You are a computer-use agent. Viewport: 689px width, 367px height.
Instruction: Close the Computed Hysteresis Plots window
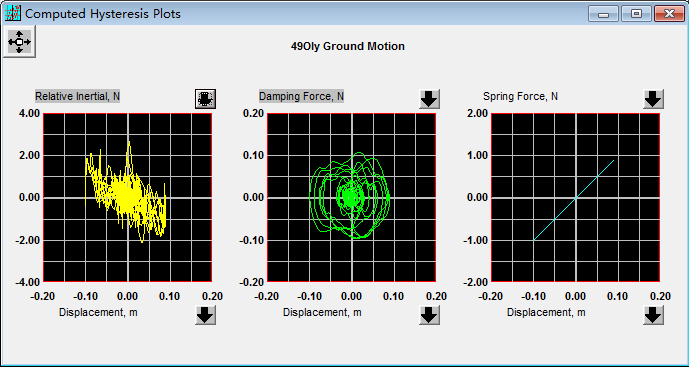tap(669, 14)
